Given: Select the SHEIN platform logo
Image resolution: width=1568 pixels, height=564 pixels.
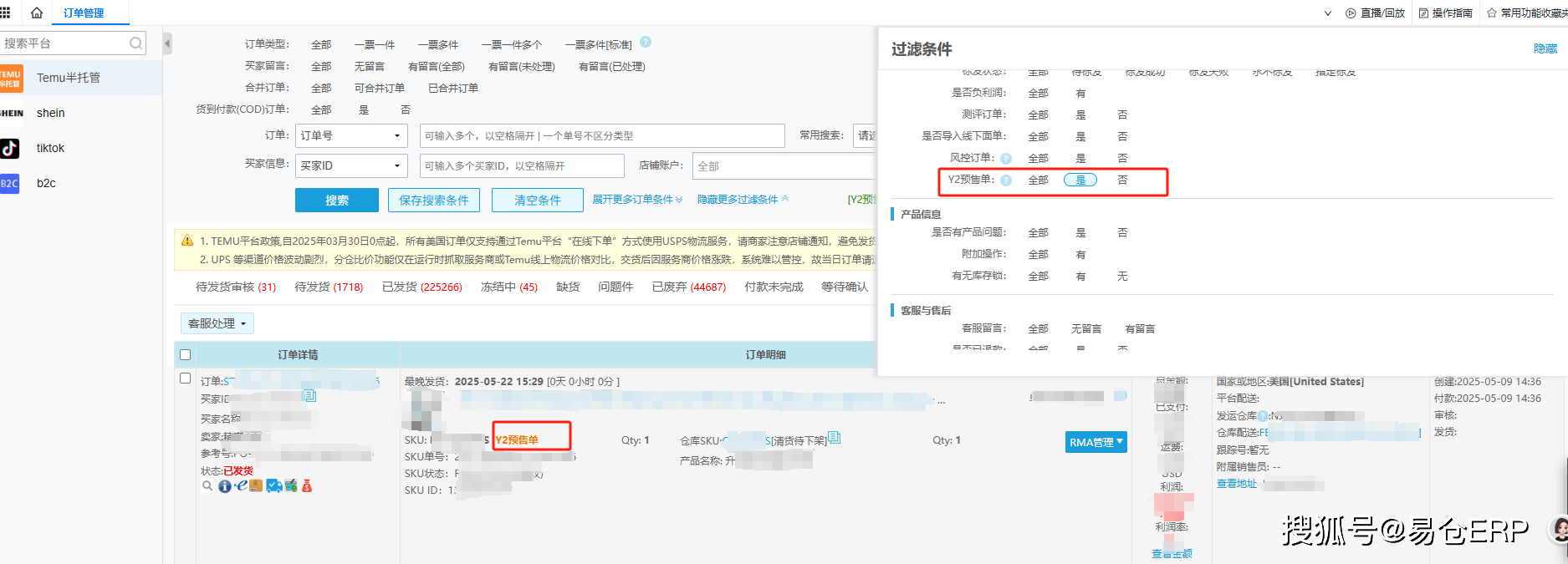Looking at the screenshot, I should 12,113.
